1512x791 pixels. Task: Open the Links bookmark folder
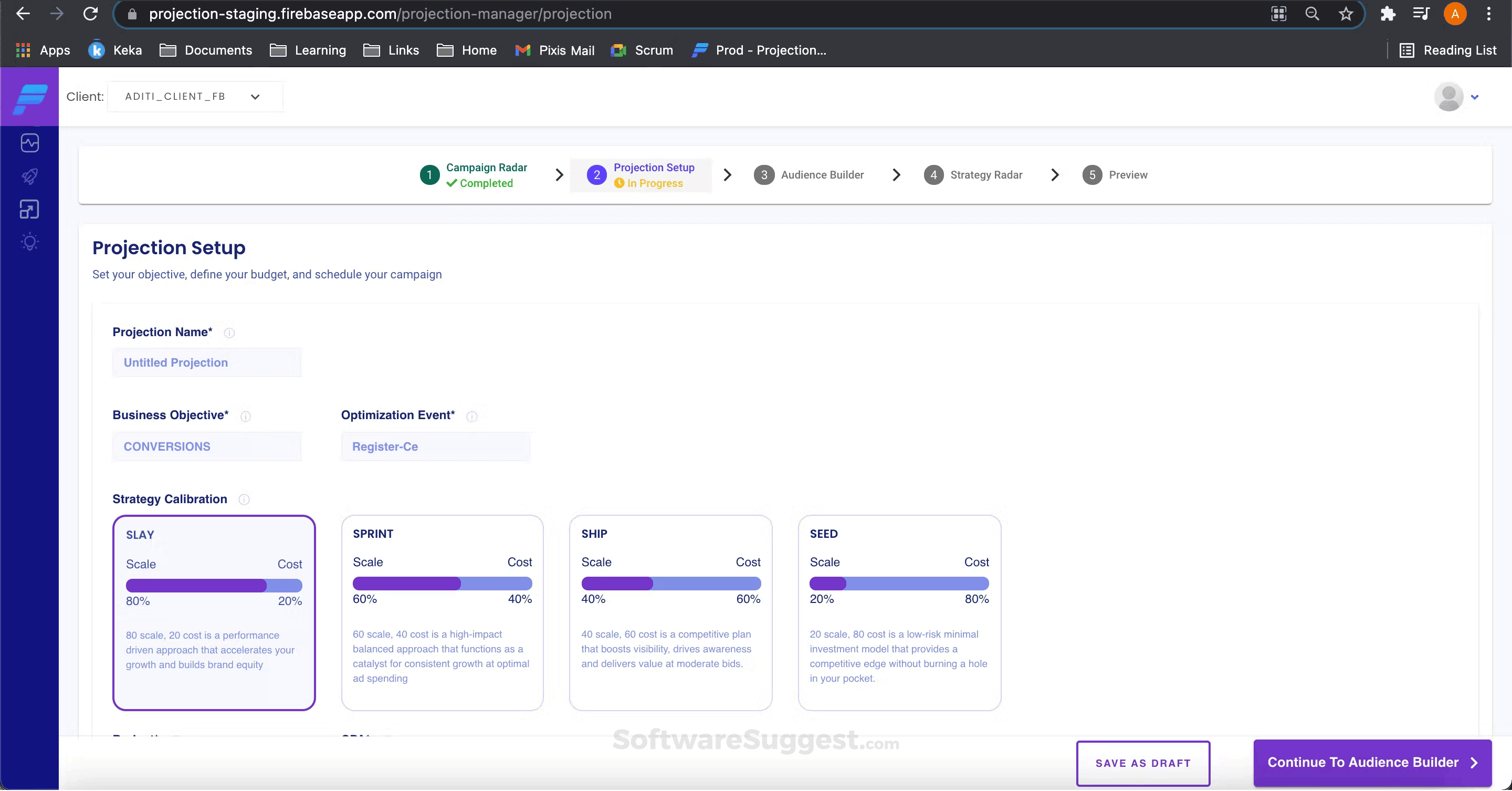392,50
